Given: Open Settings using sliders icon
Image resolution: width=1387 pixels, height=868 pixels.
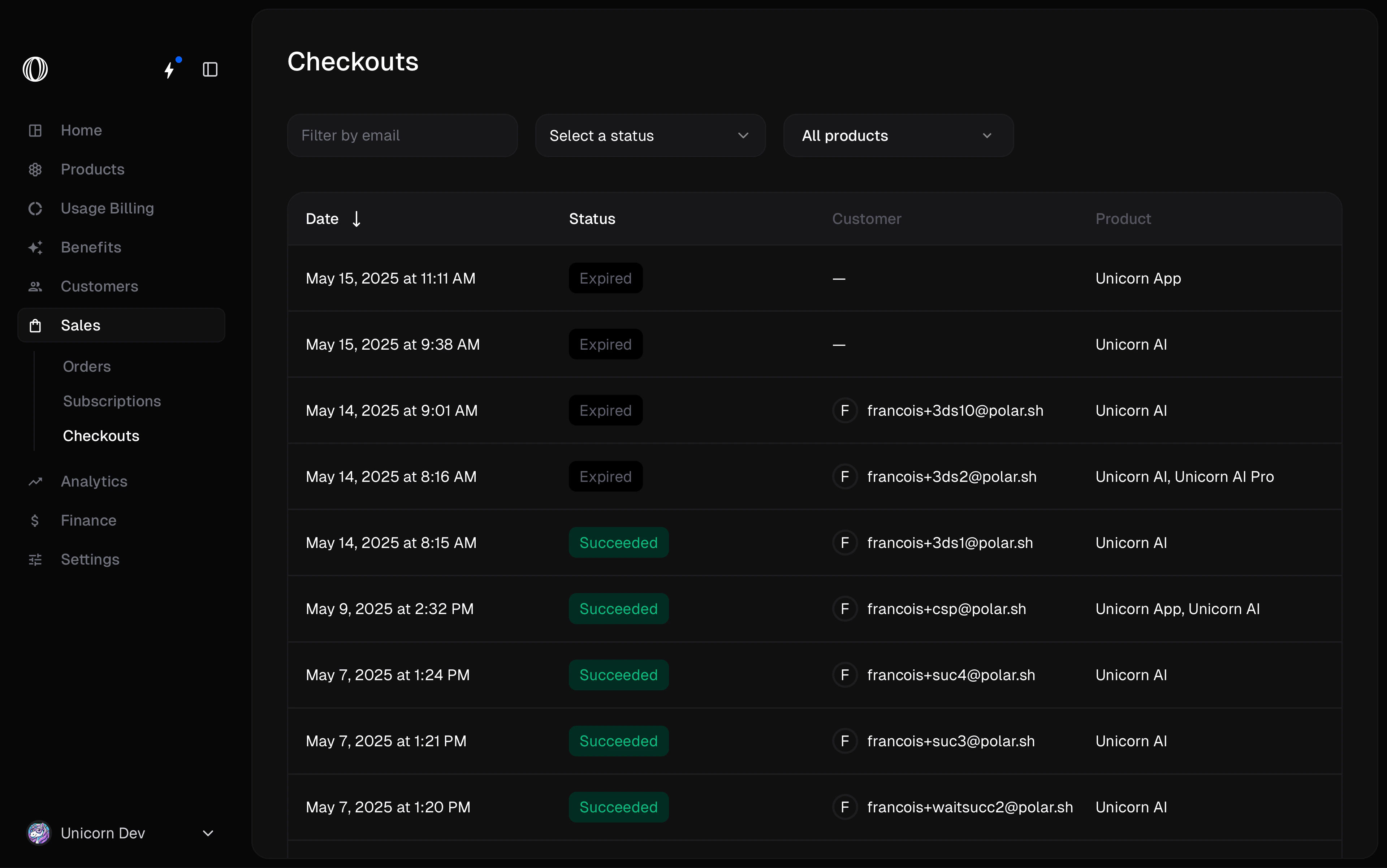Looking at the screenshot, I should (35, 559).
